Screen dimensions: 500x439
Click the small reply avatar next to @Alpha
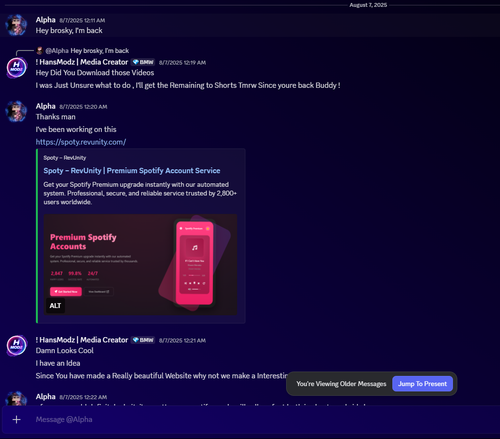click(40, 51)
